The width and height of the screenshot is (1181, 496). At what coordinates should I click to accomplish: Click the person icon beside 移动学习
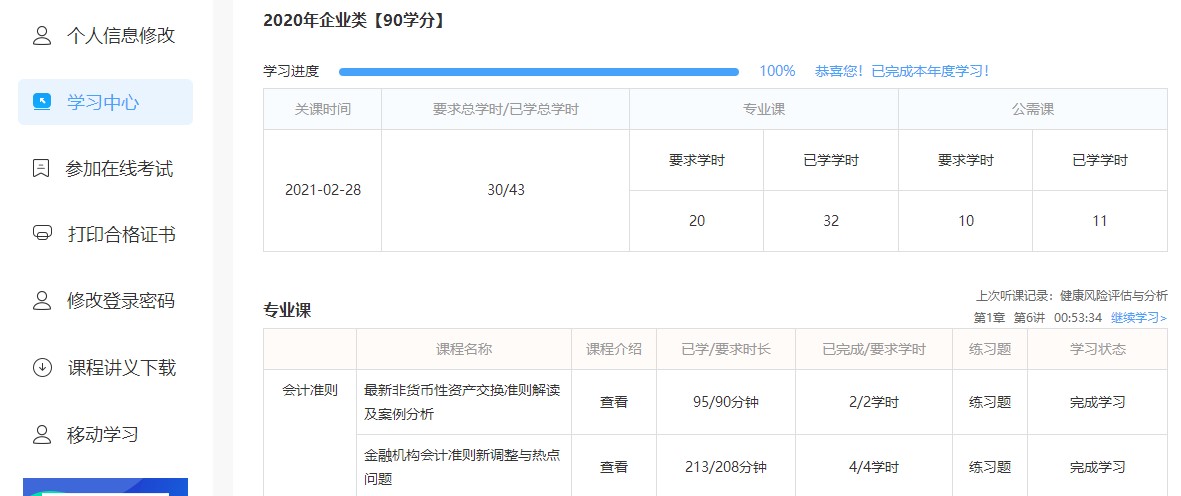(42, 434)
